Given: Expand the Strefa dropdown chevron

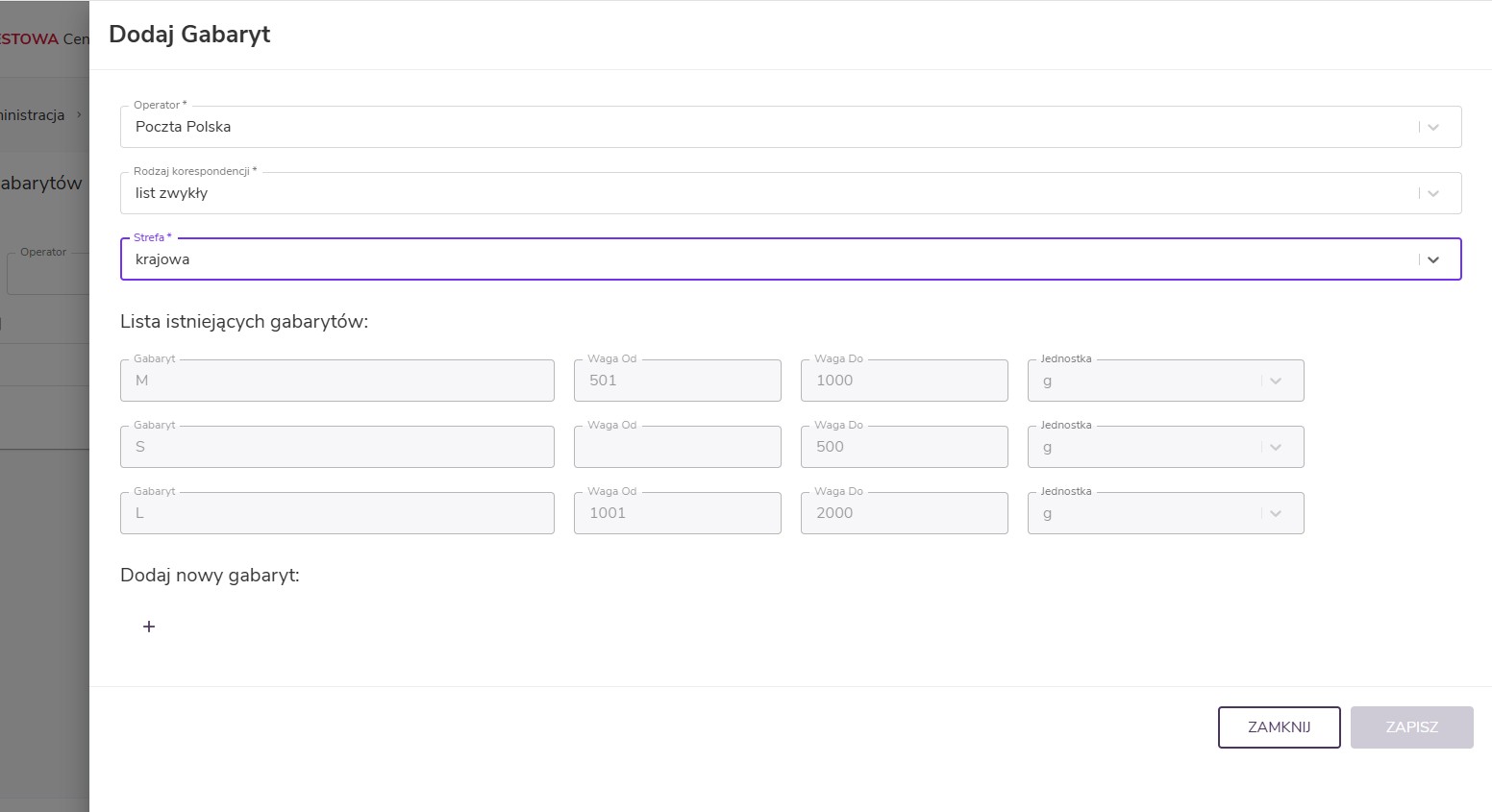Looking at the screenshot, I should [1432, 259].
